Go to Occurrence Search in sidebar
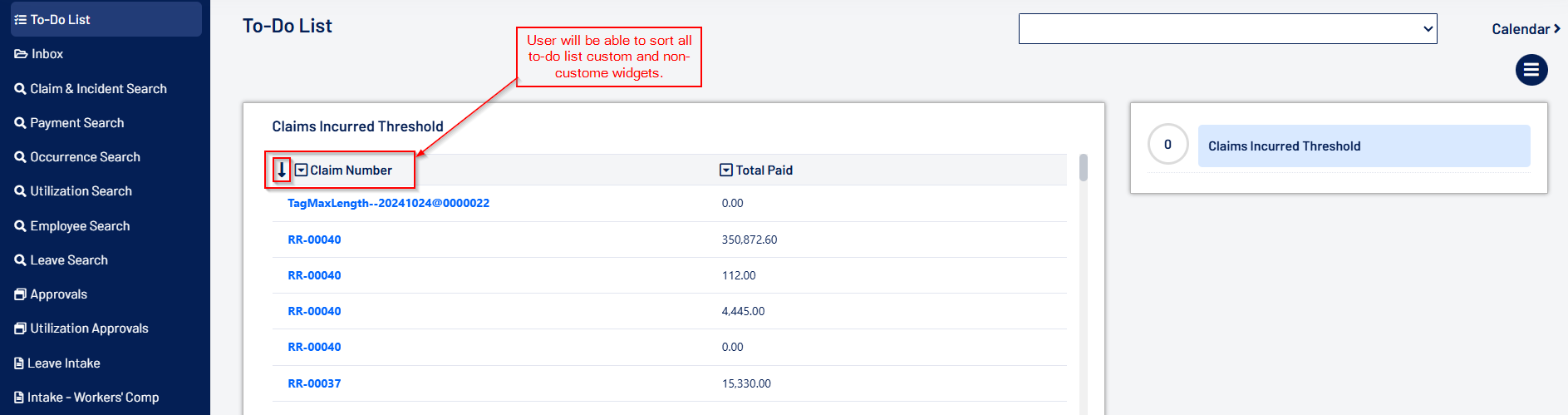The image size is (1568, 415). [85, 157]
